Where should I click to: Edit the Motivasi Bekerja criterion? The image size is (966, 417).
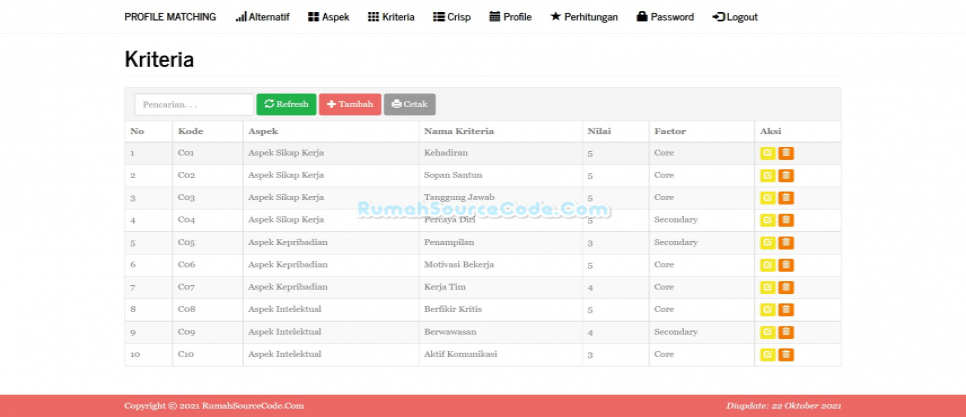pos(768,265)
